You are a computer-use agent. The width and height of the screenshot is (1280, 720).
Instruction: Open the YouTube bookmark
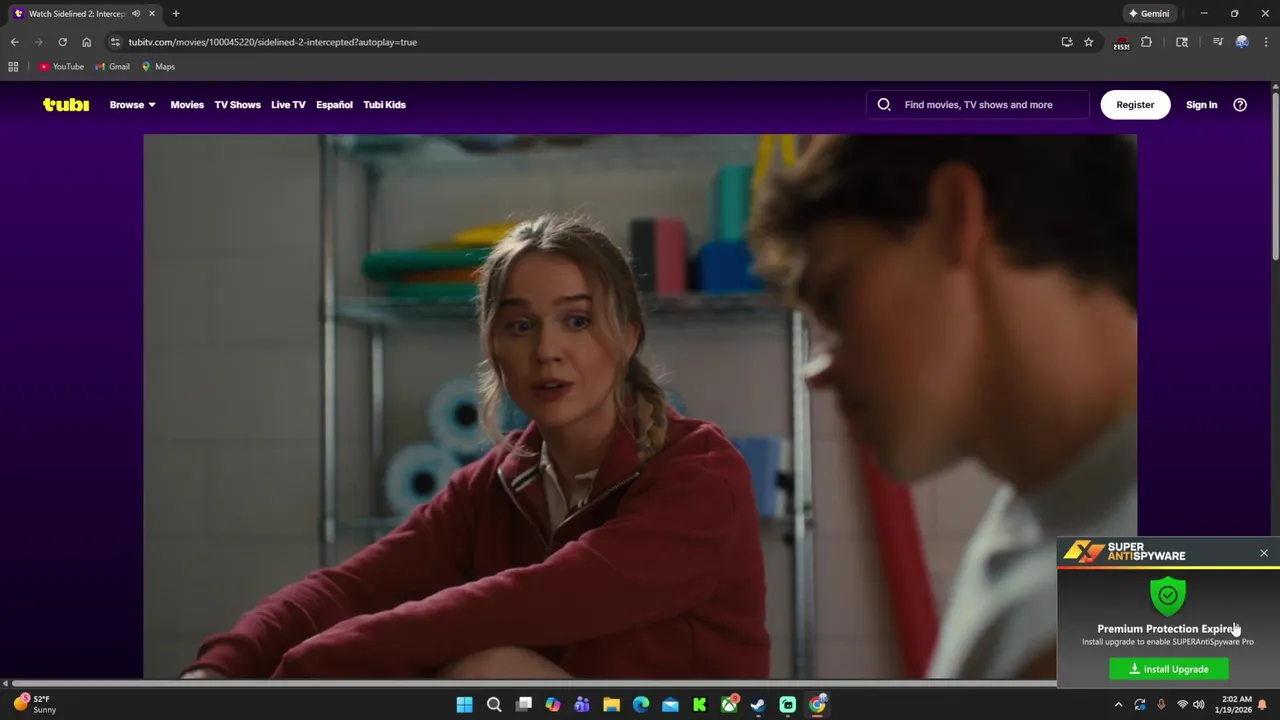pyautogui.click(x=61, y=67)
